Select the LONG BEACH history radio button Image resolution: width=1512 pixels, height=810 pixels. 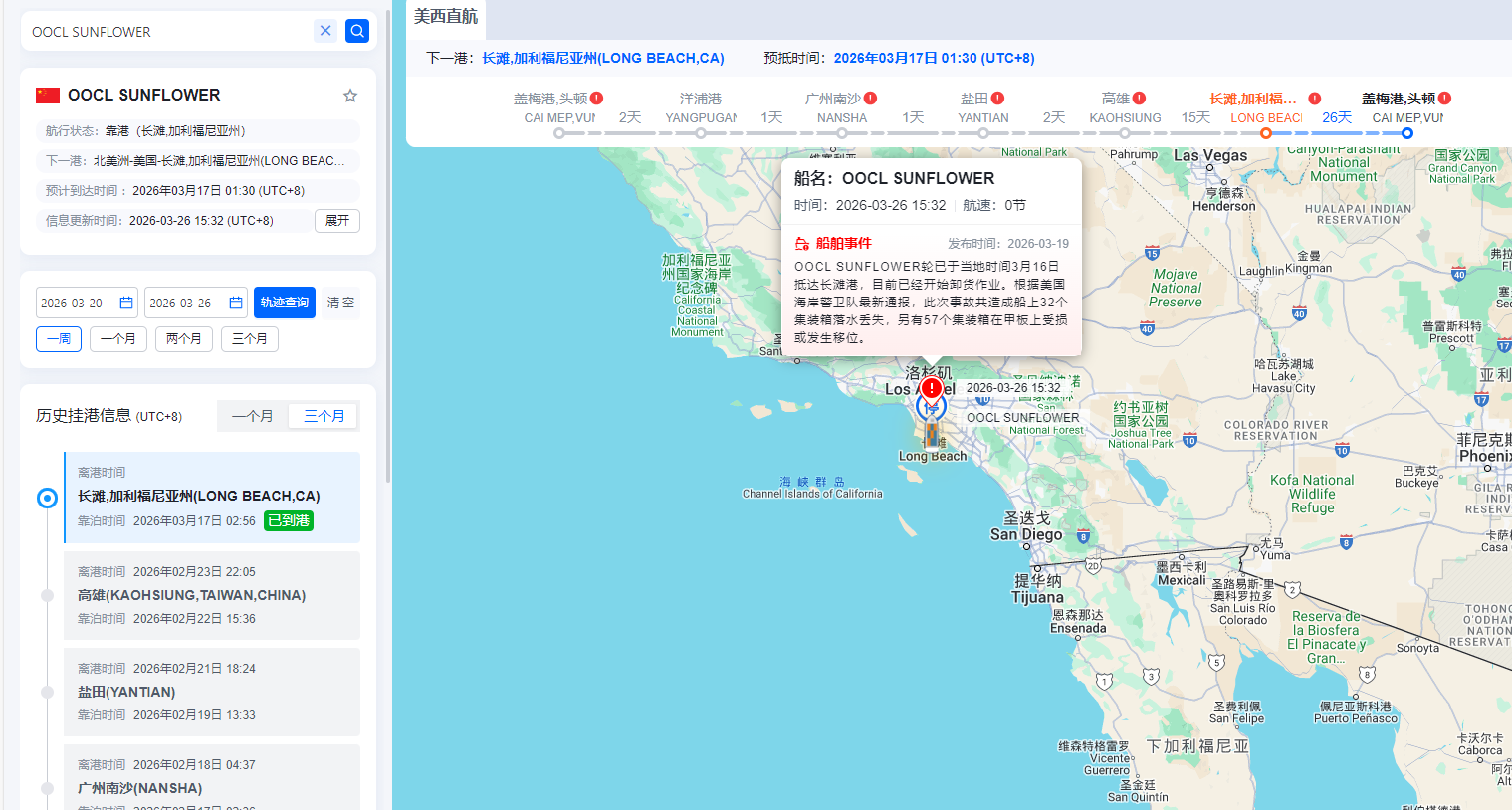tap(47, 498)
